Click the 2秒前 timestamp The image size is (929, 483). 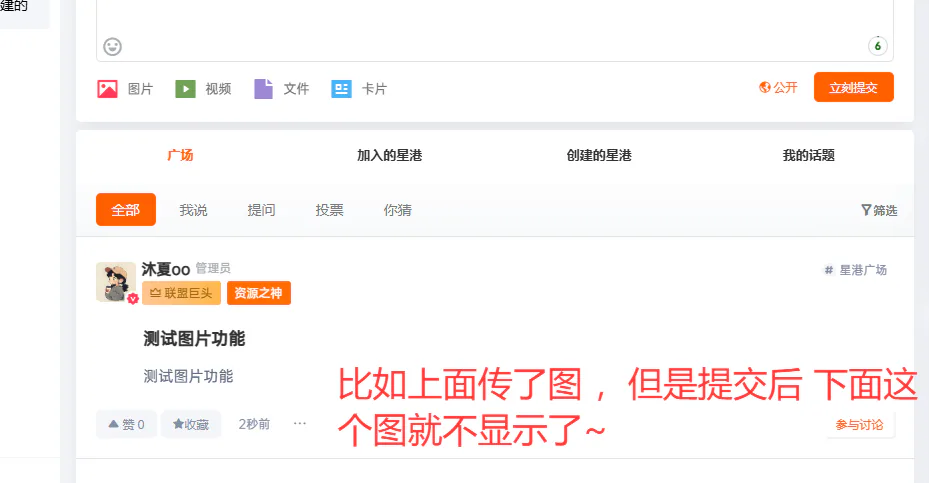254,424
